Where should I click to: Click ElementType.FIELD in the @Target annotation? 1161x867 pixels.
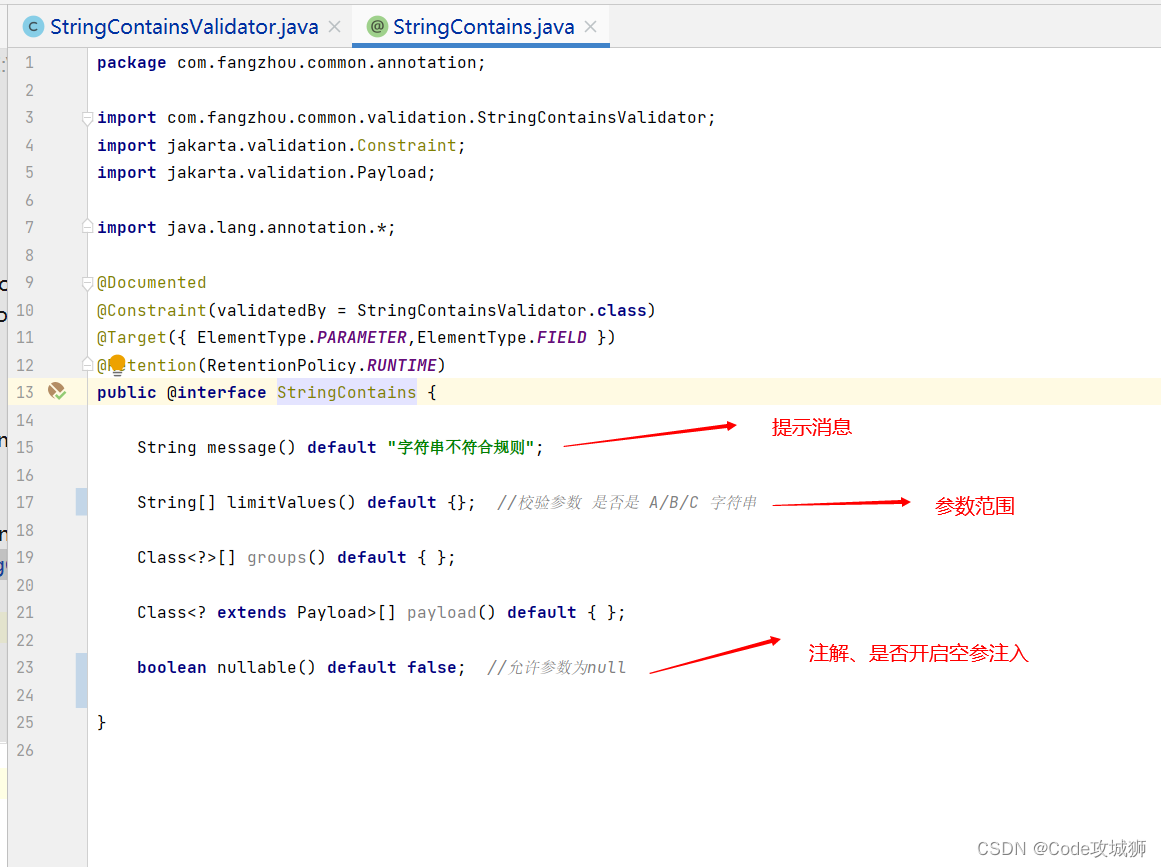[502, 338]
